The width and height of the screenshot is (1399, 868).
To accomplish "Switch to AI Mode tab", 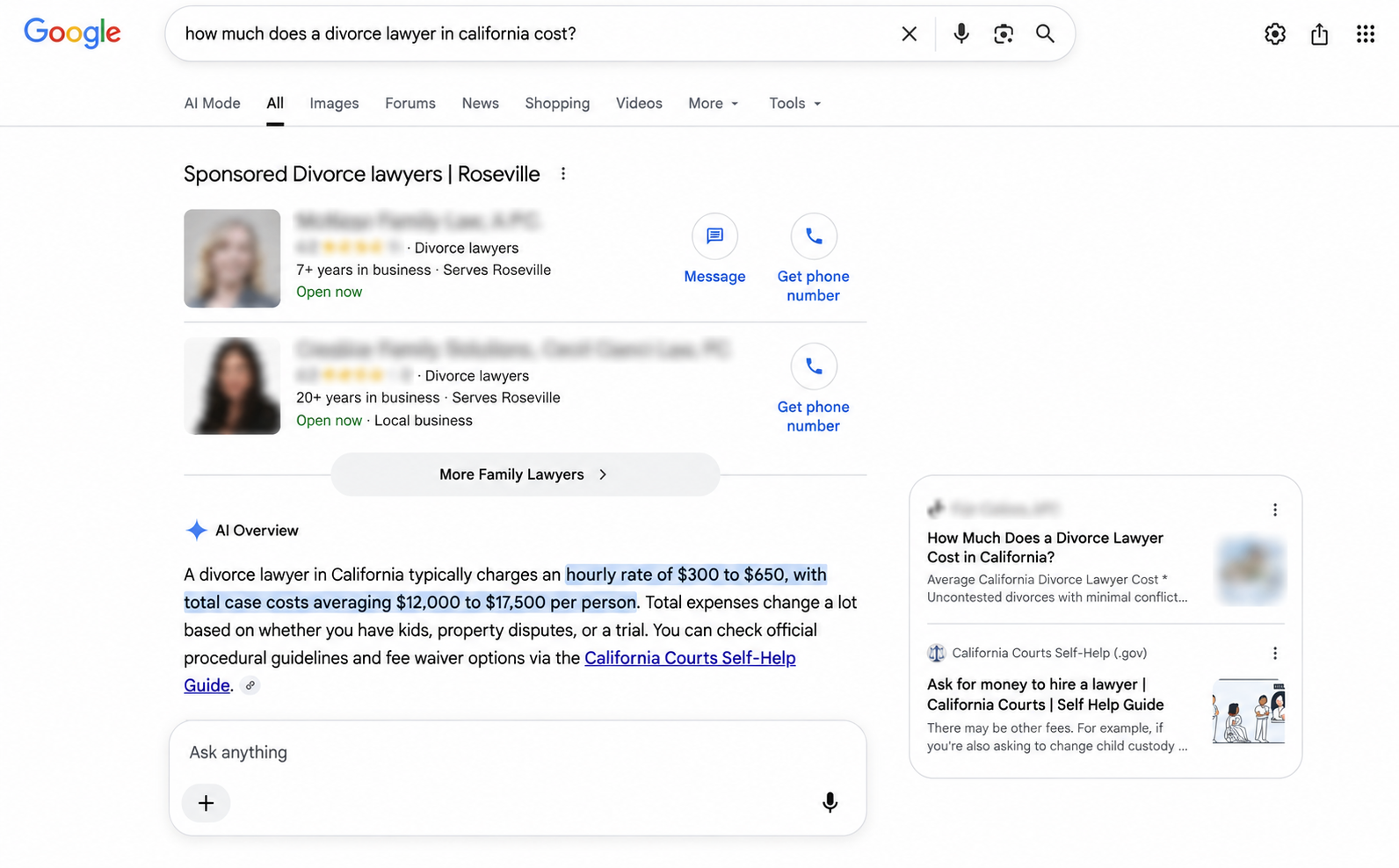I will click(x=212, y=103).
